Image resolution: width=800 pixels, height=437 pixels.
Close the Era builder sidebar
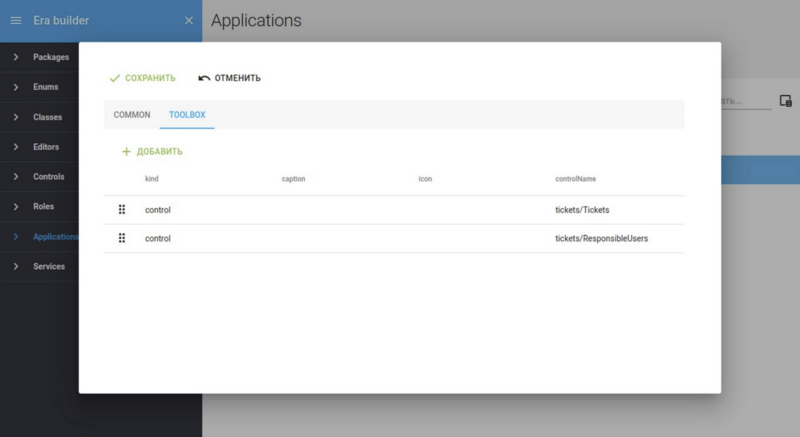pos(189,20)
